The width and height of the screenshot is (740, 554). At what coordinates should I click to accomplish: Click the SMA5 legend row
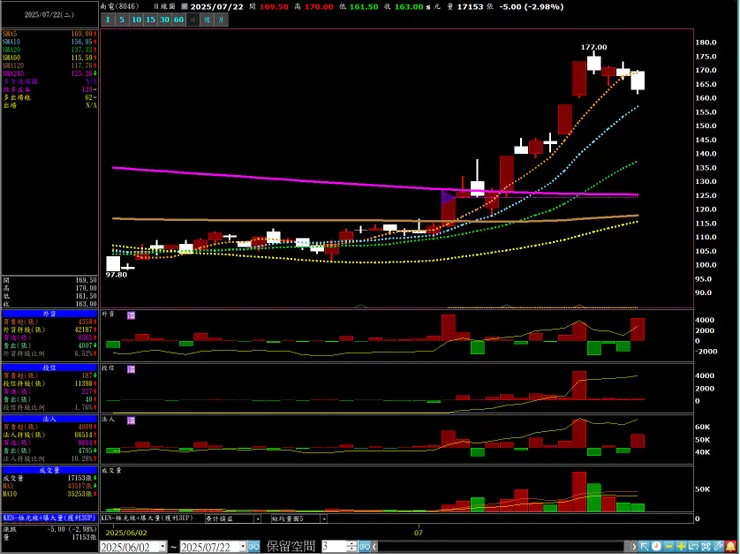(50, 34)
